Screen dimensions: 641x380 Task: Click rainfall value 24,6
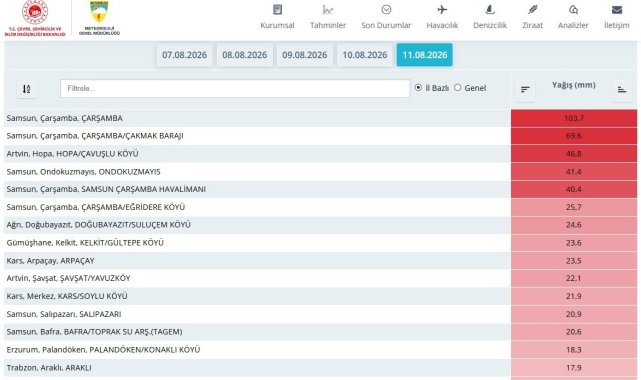(x=574, y=225)
